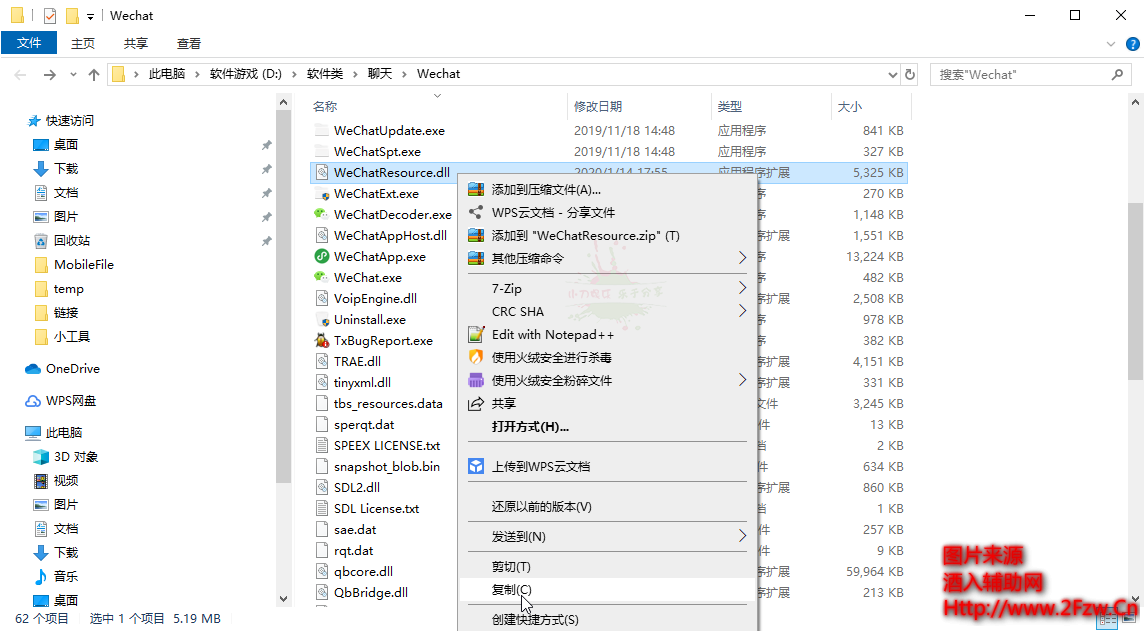This screenshot has height=631, width=1145.
Task: Switch to details view in status bar
Action: point(1108,619)
